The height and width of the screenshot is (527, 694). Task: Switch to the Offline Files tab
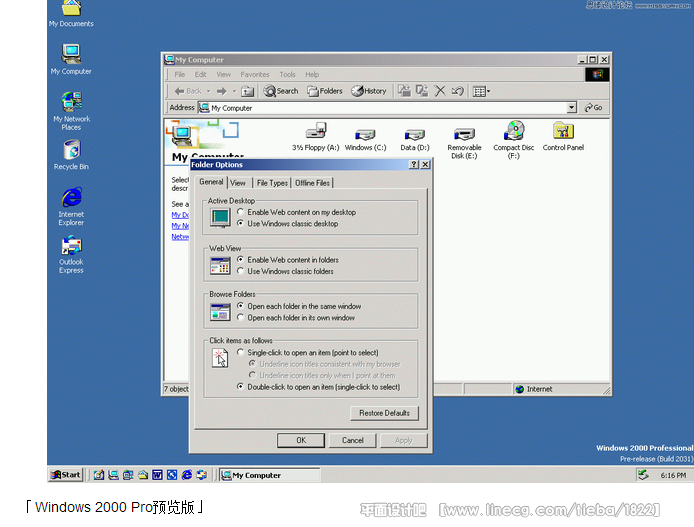coord(312,183)
